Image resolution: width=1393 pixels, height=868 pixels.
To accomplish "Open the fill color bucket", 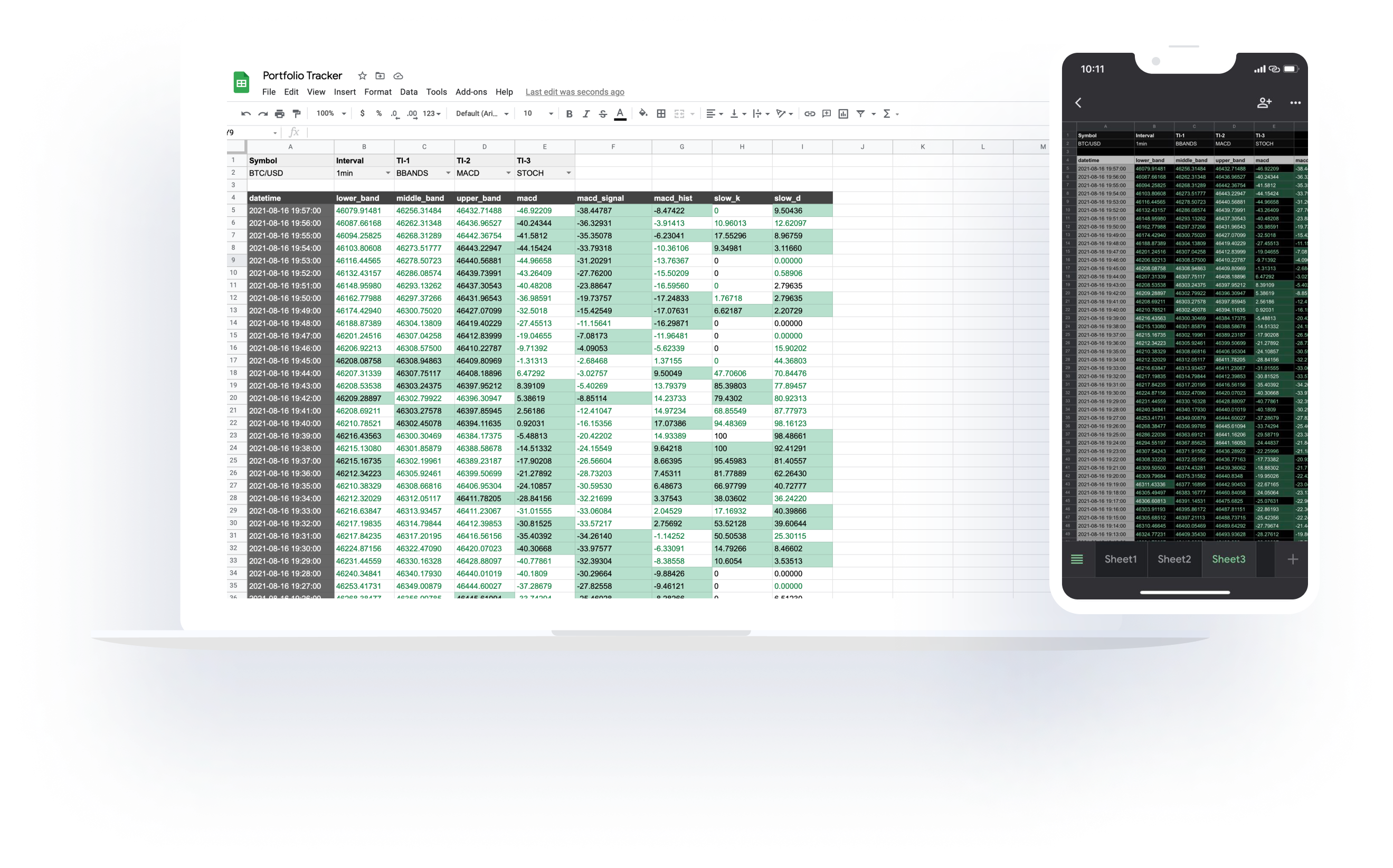I will click(x=643, y=113).
